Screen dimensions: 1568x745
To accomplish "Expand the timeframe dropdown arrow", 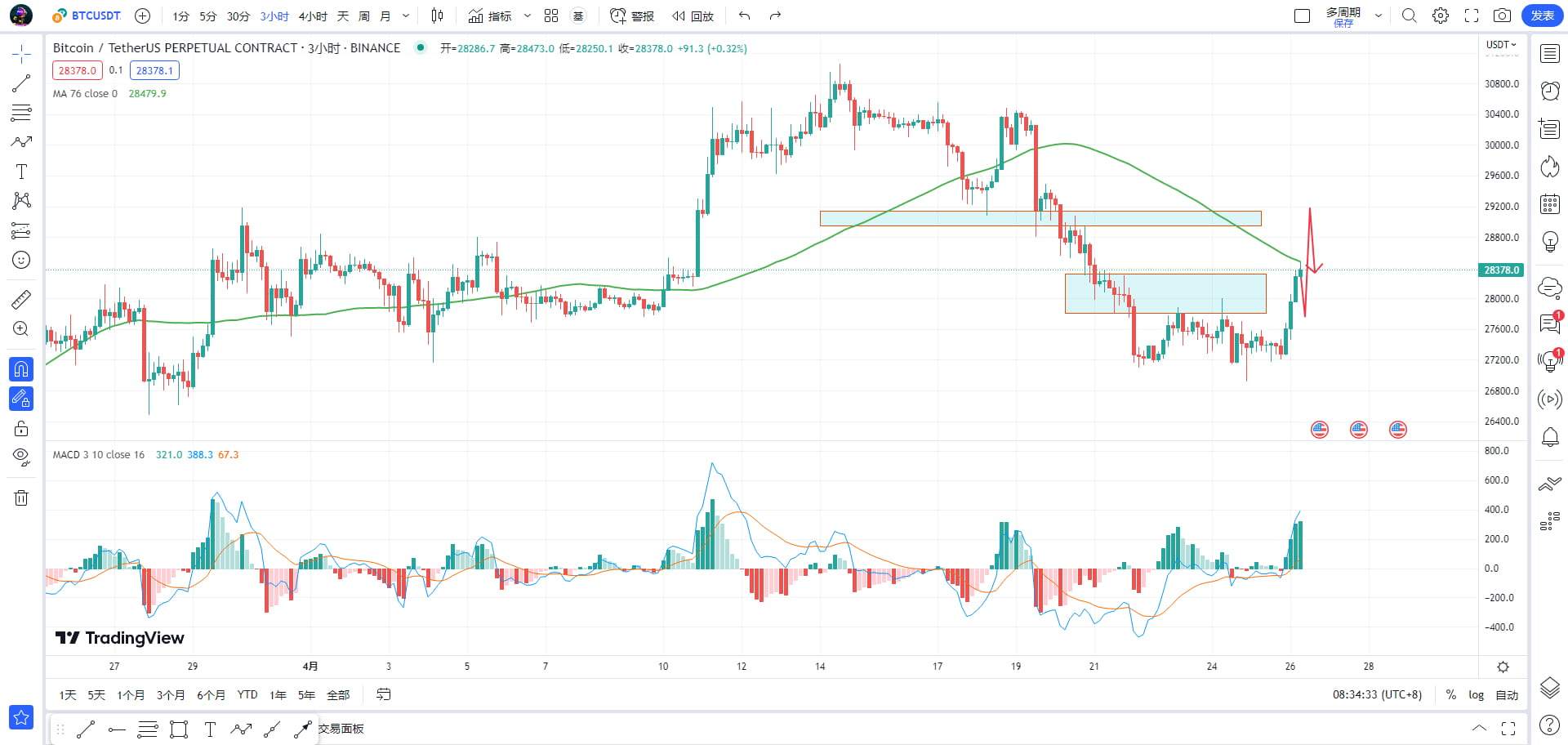I will coord(406,16).
